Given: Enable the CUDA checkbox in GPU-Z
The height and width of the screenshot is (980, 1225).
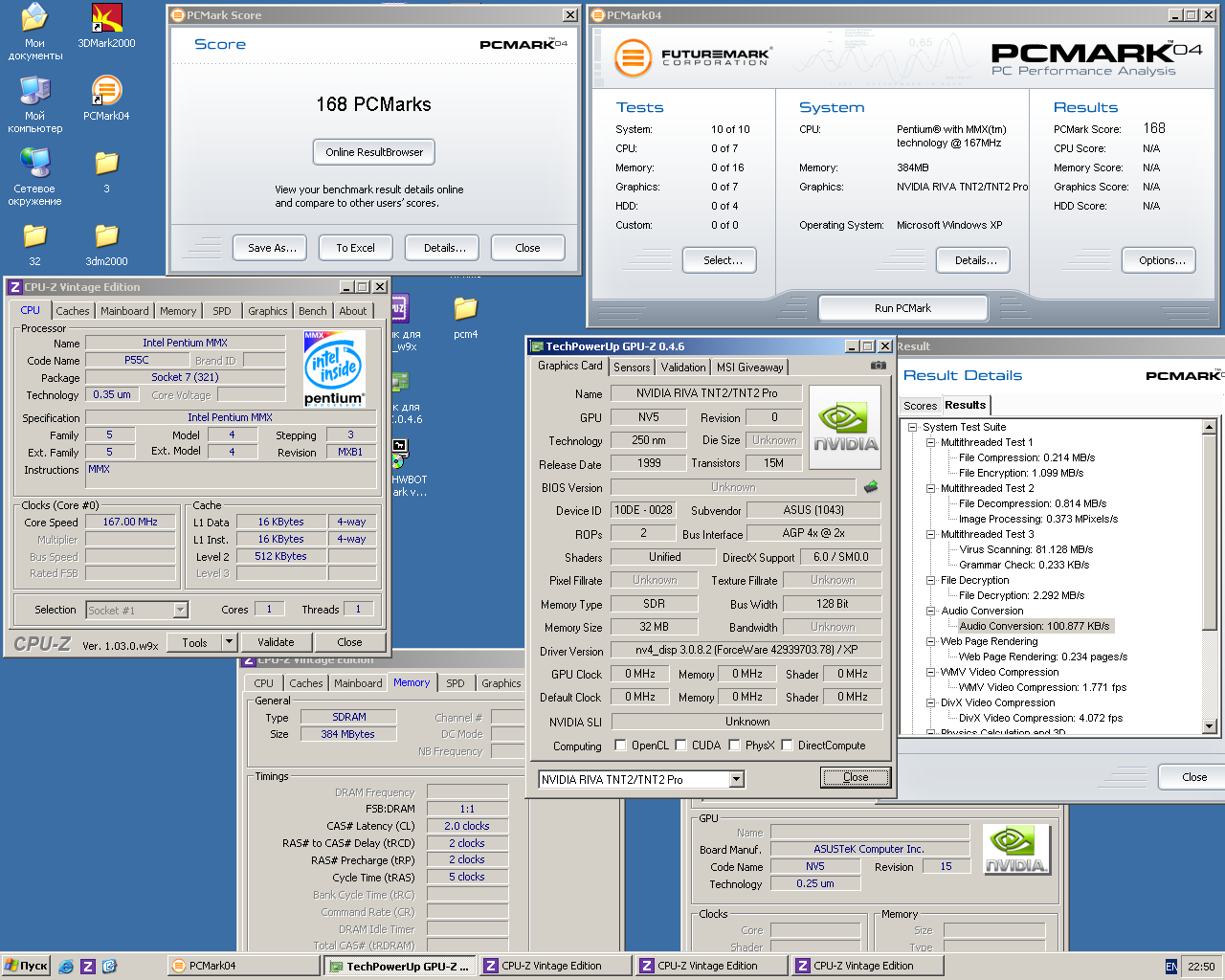Looking at the screenshot, I should pyautogui.click(x=680, y=746).
